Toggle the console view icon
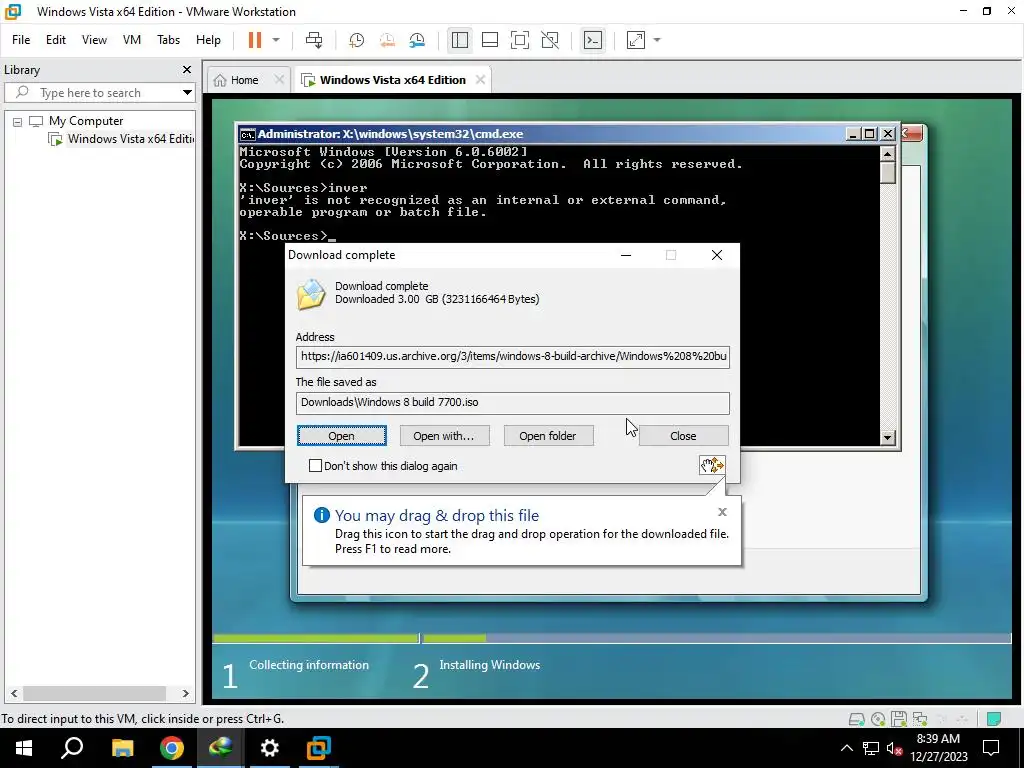 pyautogui.click(x=593, y=40)
